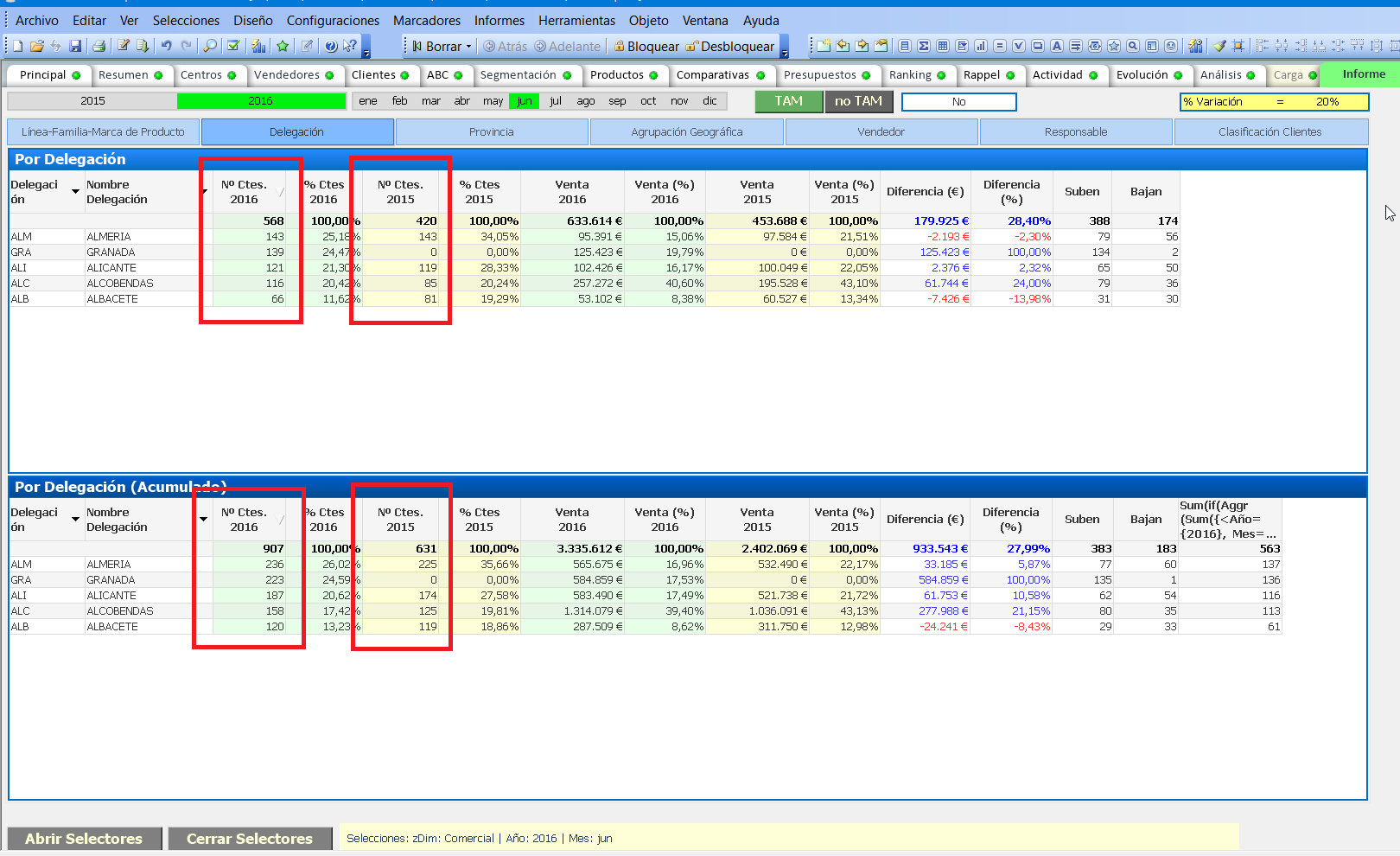Open the Borrar dropdown arrow
This screenshot has height=856, width=1400.
click(469, 47)
